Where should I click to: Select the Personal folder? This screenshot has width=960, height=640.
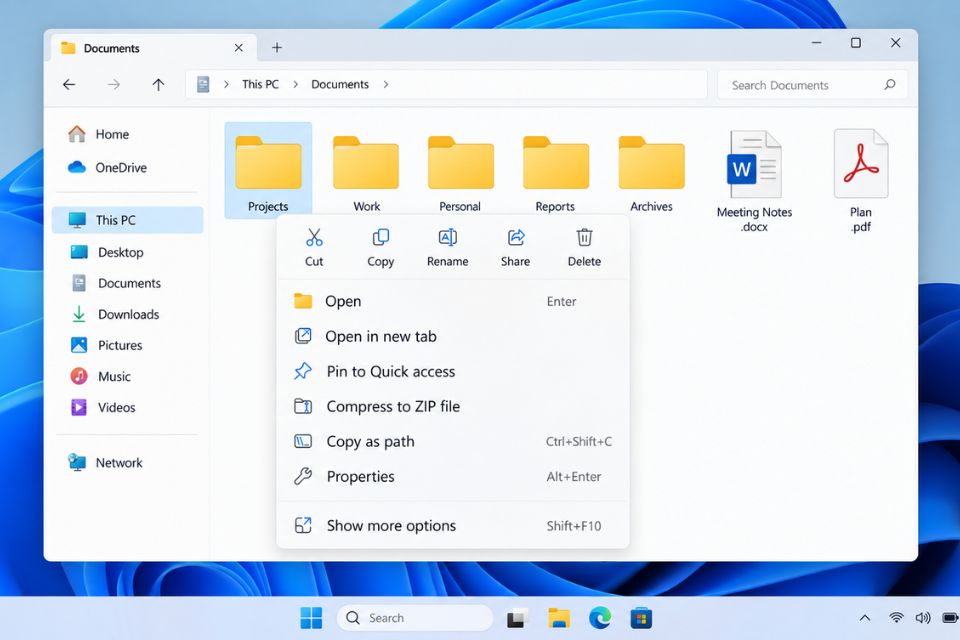pos(460,174)
